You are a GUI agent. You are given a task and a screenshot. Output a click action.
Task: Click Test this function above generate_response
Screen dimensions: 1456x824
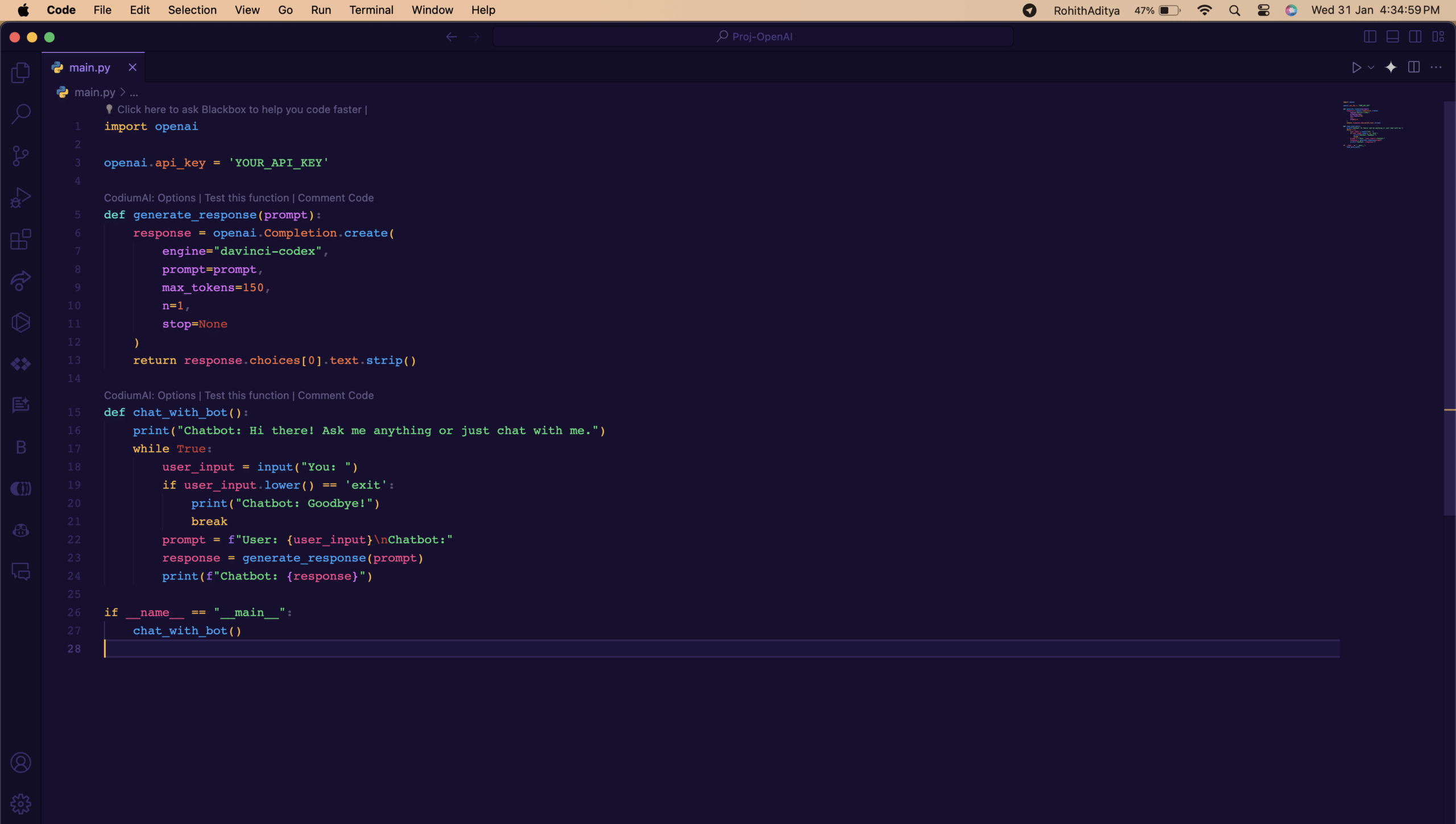pyautogui.click(x=246, y=198)
